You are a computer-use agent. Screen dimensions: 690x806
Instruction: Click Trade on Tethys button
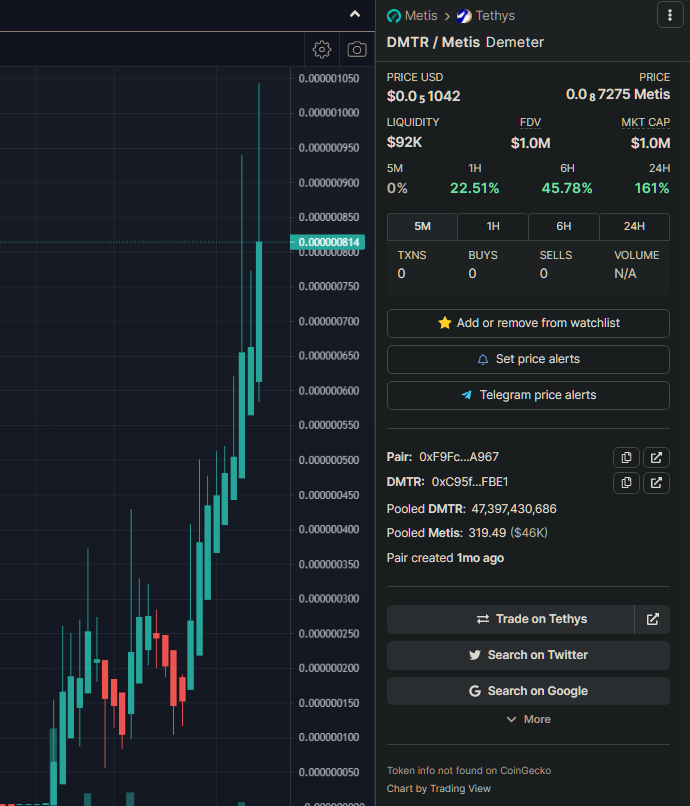(x=511, y=619)
